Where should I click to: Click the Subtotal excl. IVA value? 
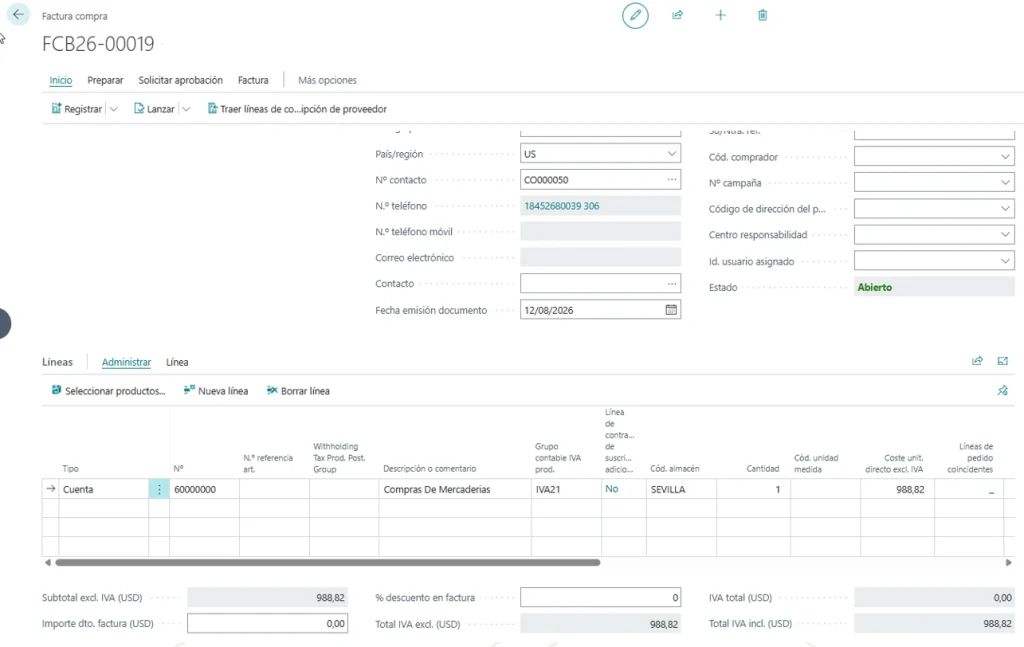[267, 597]
